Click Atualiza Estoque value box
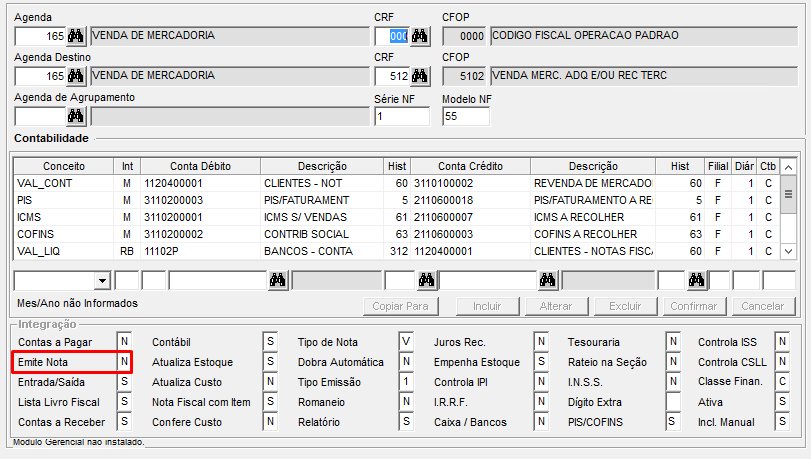The image size is (811, 459). 270,361
